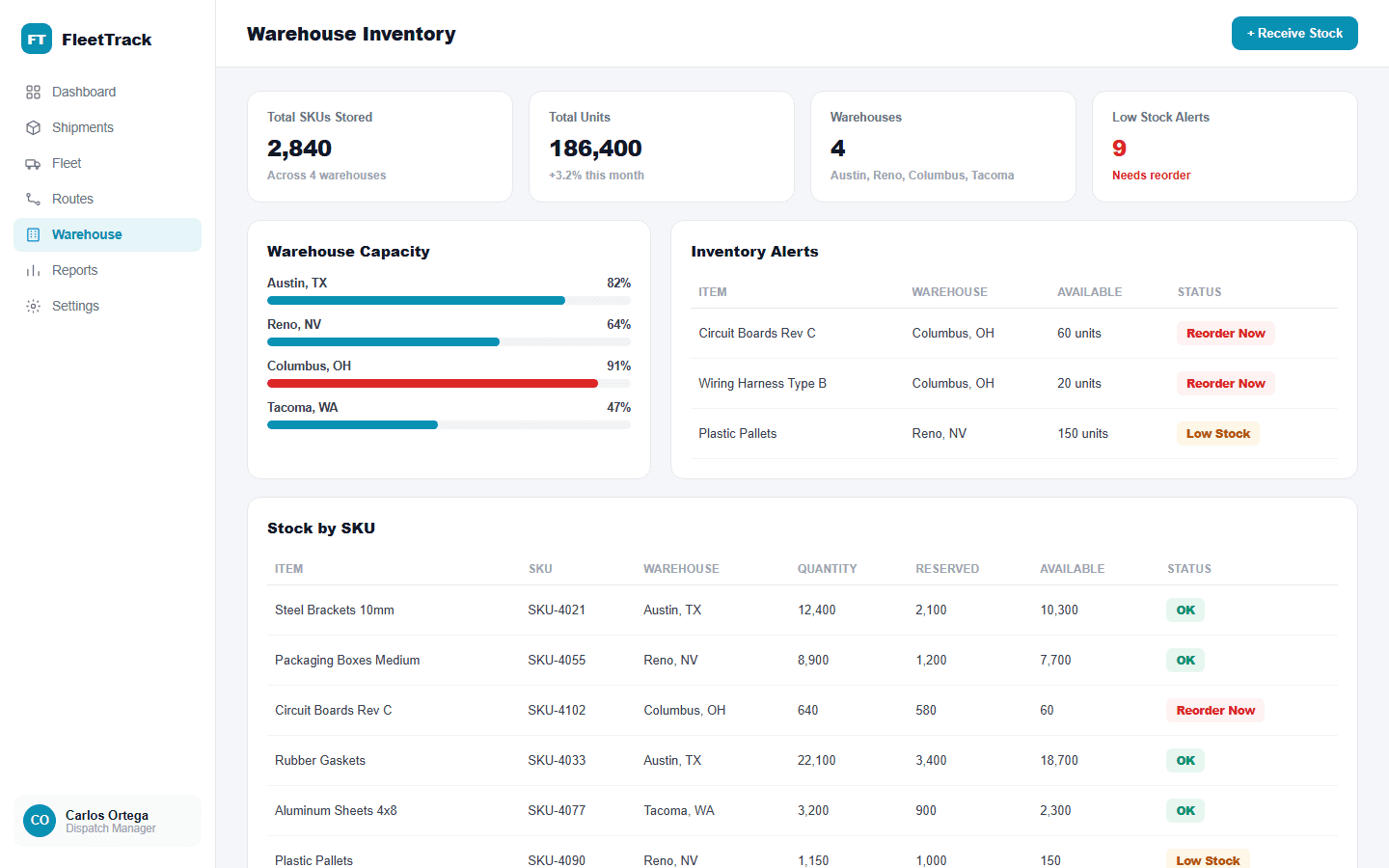Image resolution: width=1389 pixels, height=868 pixels.
Task: Click Tacoma, WA in Aluminum Sheets row
Action: click(x=679, y=810)
